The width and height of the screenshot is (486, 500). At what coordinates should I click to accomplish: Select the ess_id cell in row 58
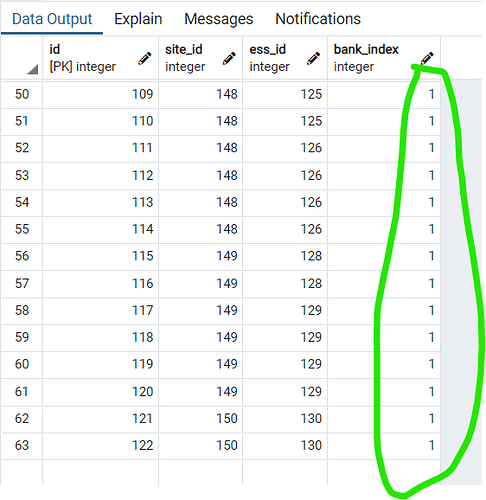pos(285,310)
